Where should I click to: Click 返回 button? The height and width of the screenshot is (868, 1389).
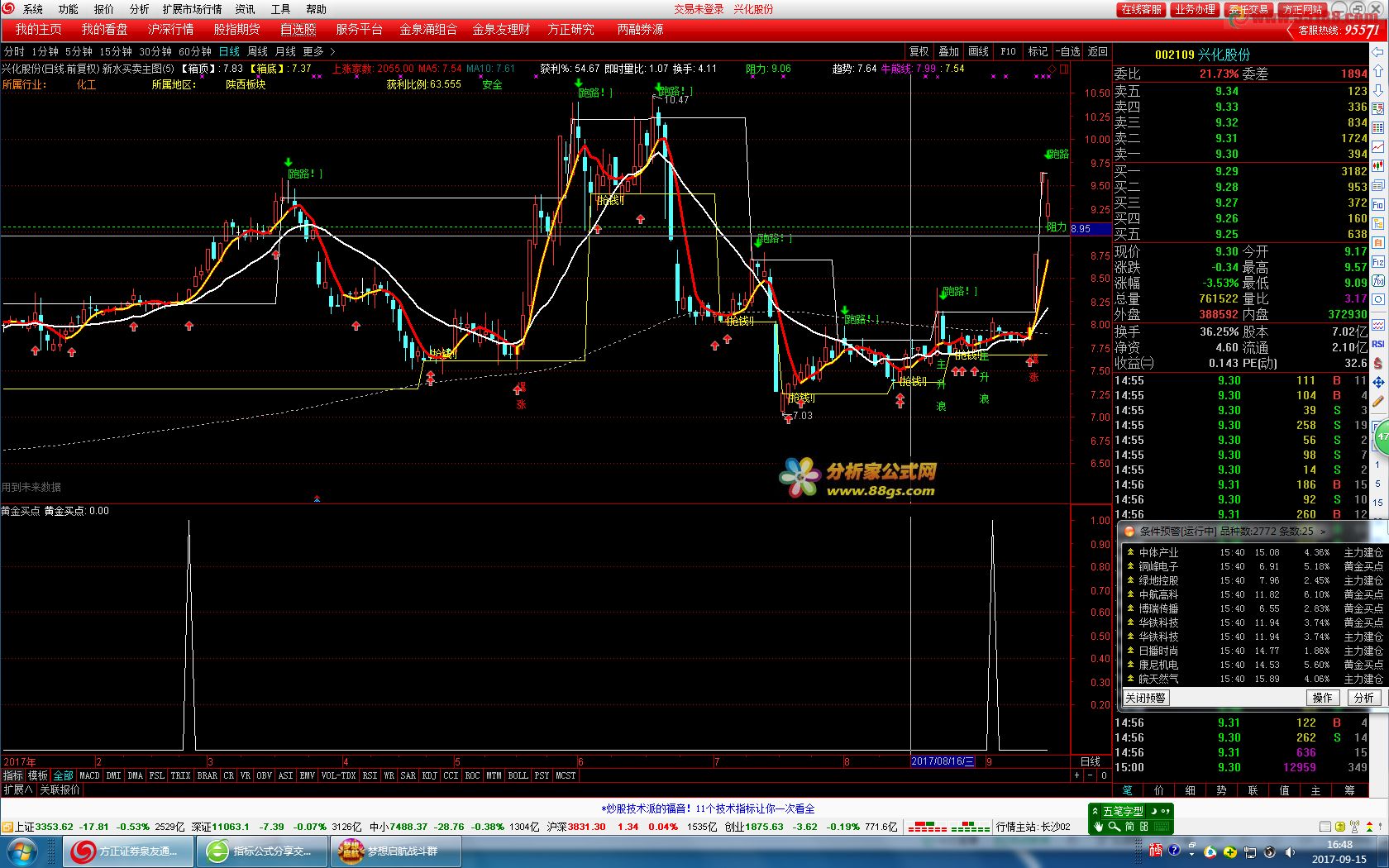click(x=1097, y=51)
